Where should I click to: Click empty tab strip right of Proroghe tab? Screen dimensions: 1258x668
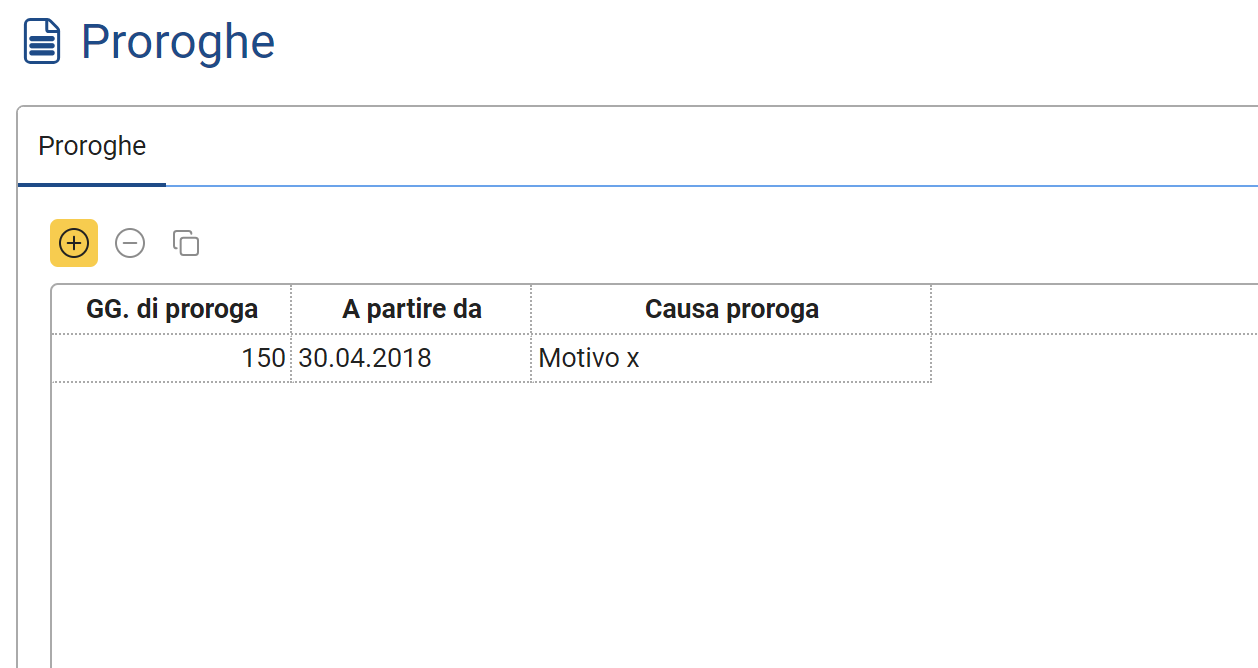(700, 146)
